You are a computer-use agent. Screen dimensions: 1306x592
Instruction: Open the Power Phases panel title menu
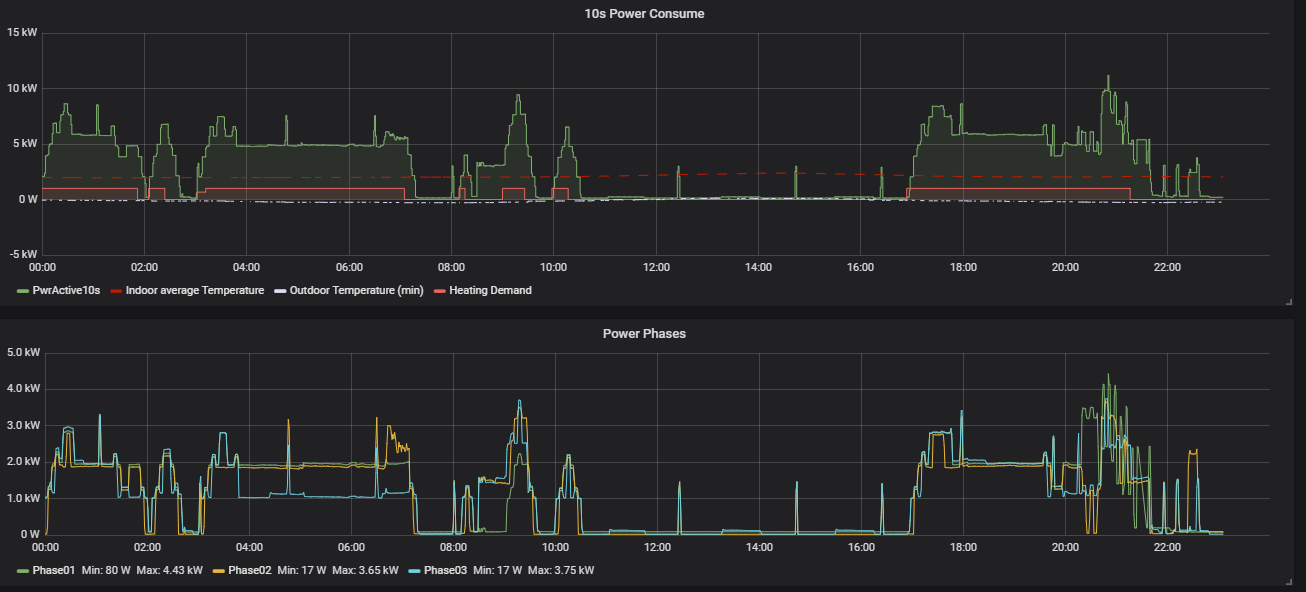click(x=644, y=333)
